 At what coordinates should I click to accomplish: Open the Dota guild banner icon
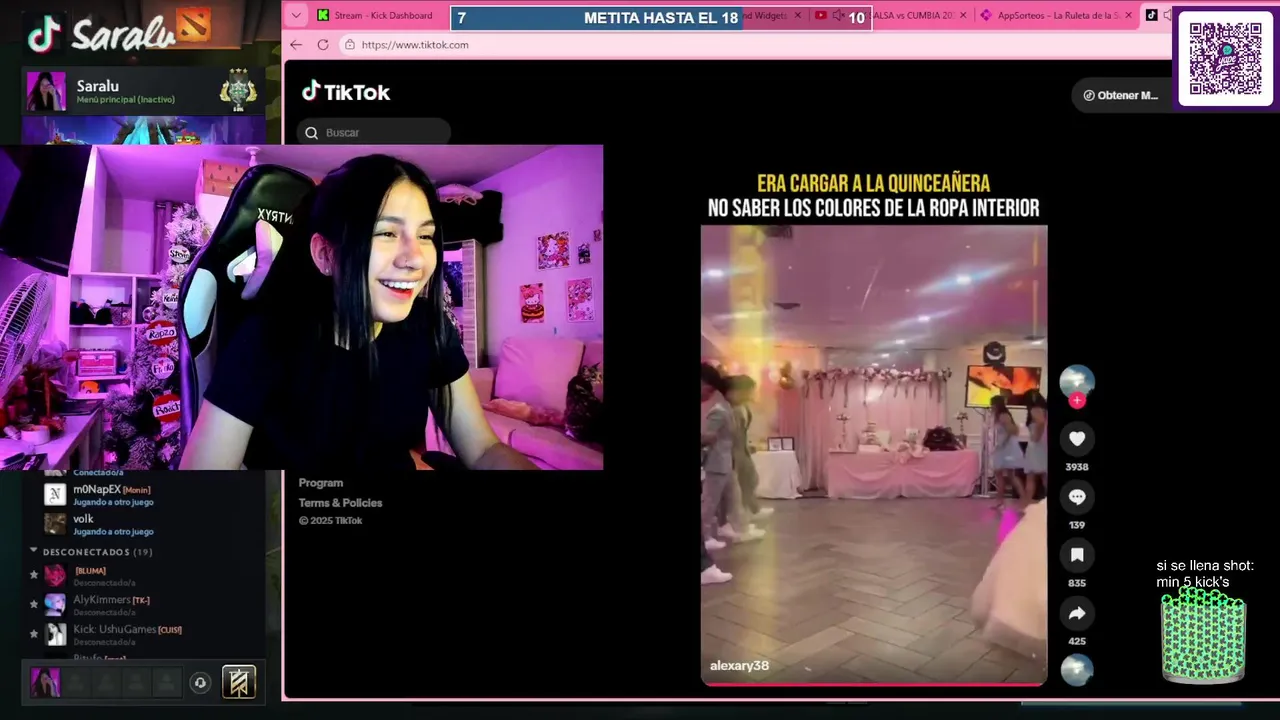(239, 682)
